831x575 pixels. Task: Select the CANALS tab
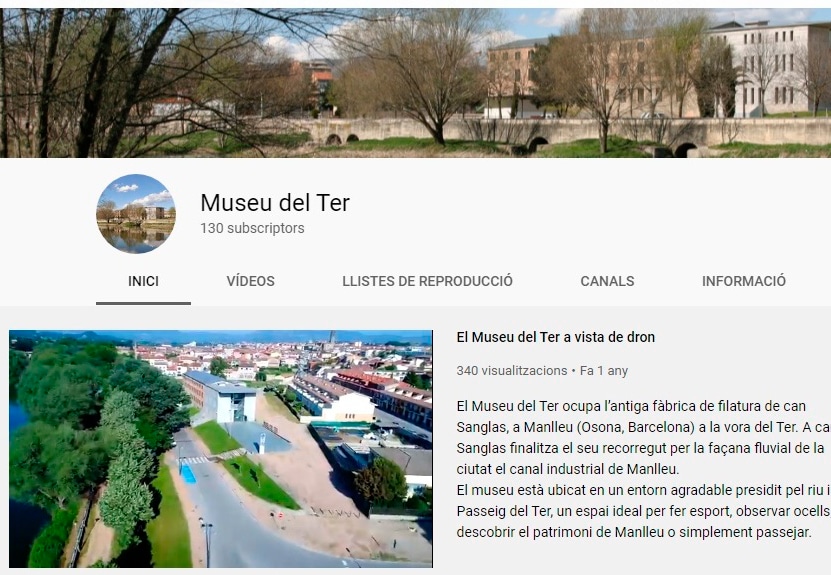click(x=607, y=281)
